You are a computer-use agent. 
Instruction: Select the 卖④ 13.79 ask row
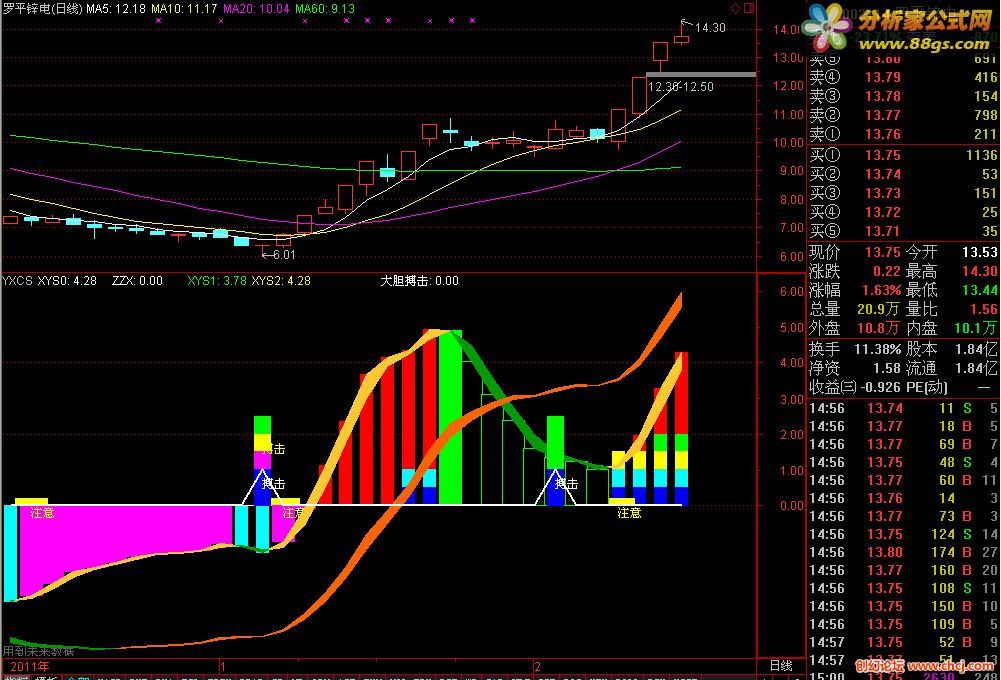pyautogui.click(x=903, y=77)
